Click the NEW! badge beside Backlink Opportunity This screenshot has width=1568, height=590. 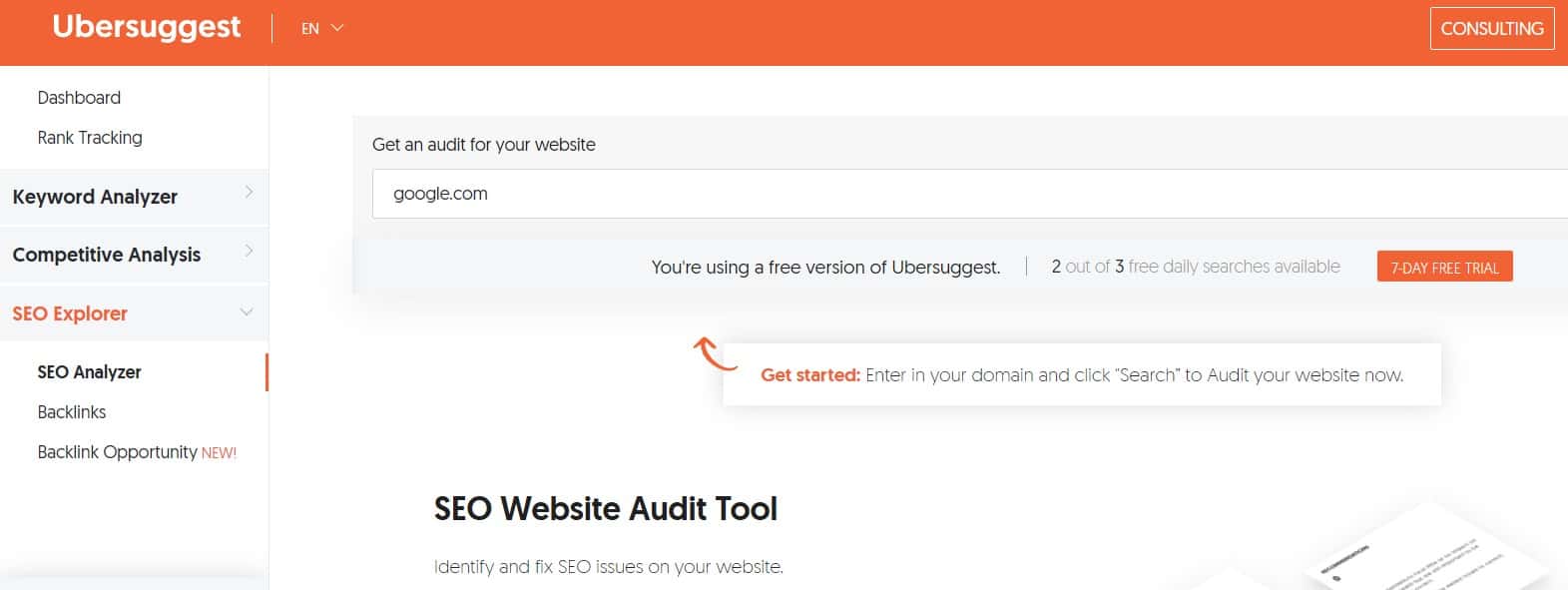coord(219,453)
